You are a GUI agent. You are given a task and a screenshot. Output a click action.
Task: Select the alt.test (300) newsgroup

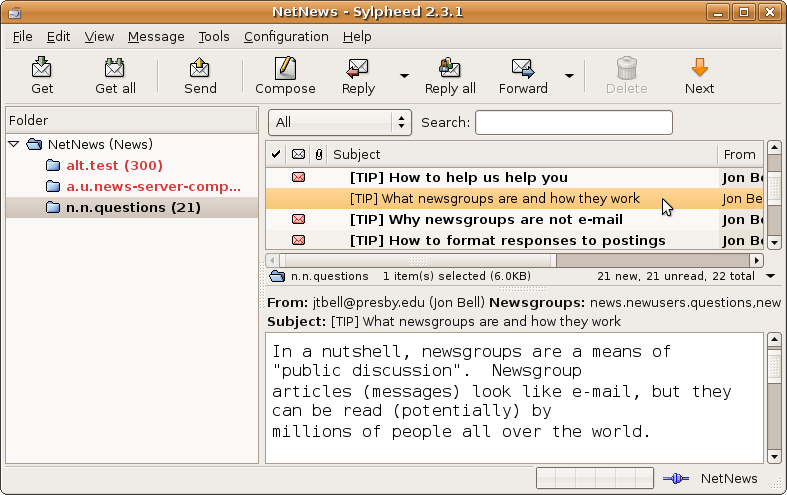click(114, 165)
